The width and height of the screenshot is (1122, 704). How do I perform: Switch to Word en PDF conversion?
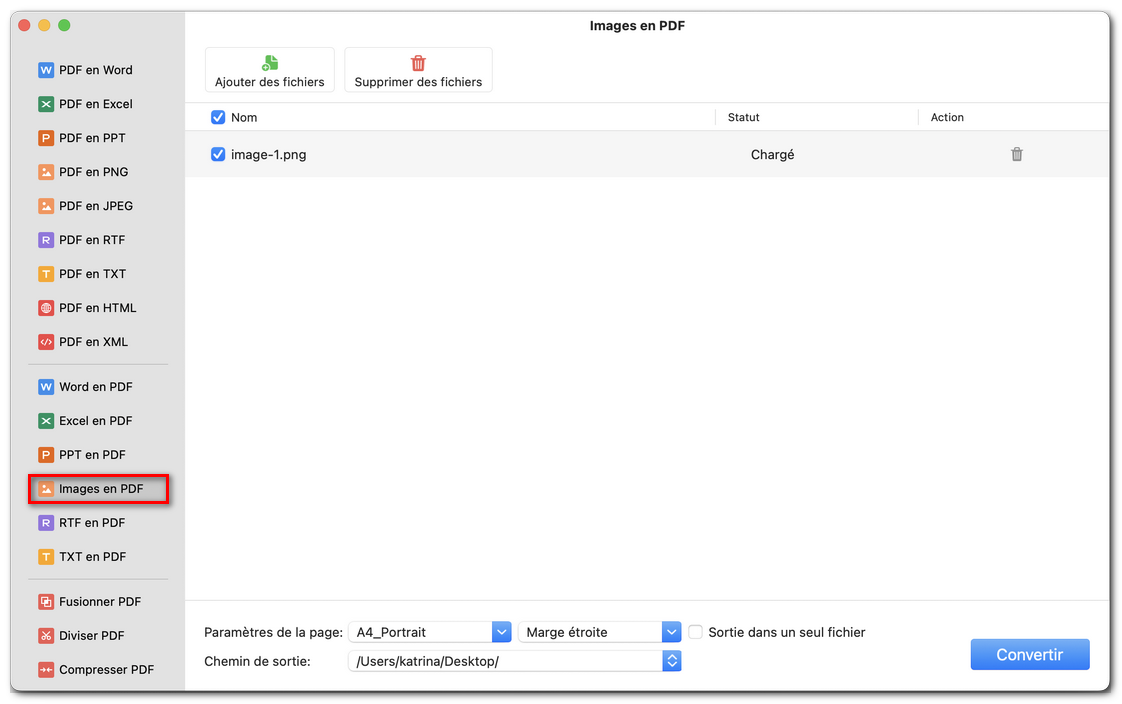tap(94, 386)
